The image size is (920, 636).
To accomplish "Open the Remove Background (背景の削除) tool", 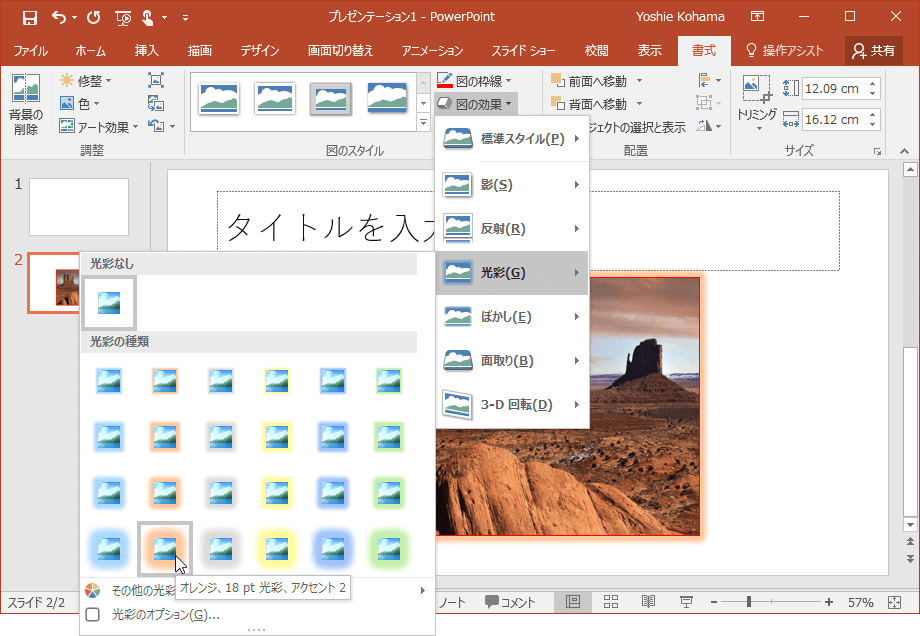I will tap(25, 104).
